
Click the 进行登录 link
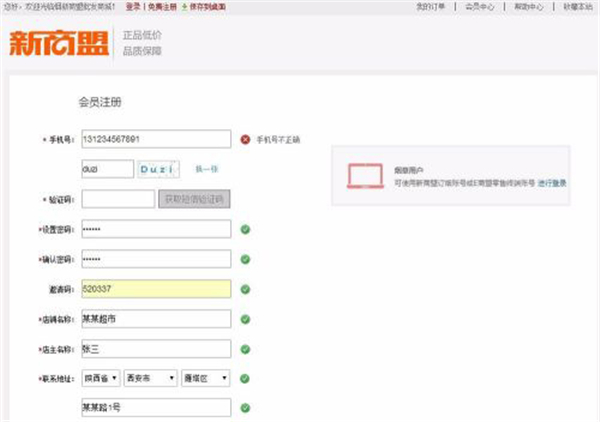click(x=552, y=183)
